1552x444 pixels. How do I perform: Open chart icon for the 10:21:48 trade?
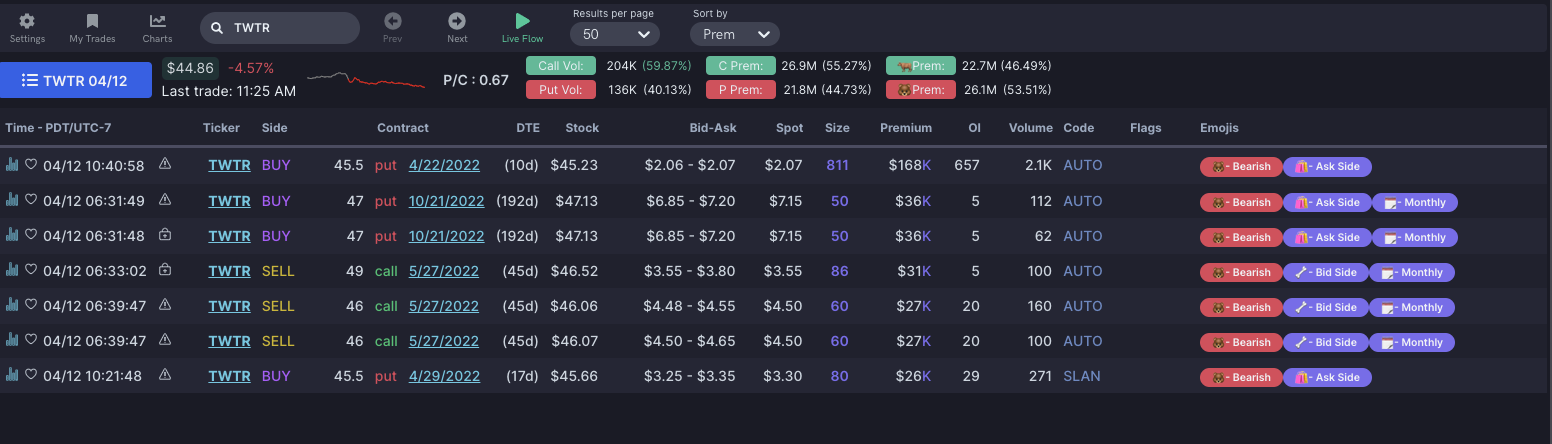[12, 375]
